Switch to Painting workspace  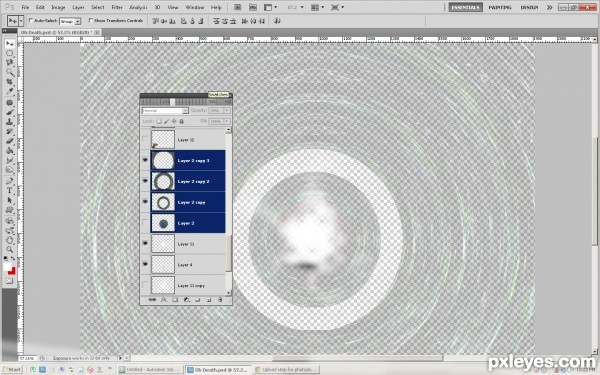point(500,7)
